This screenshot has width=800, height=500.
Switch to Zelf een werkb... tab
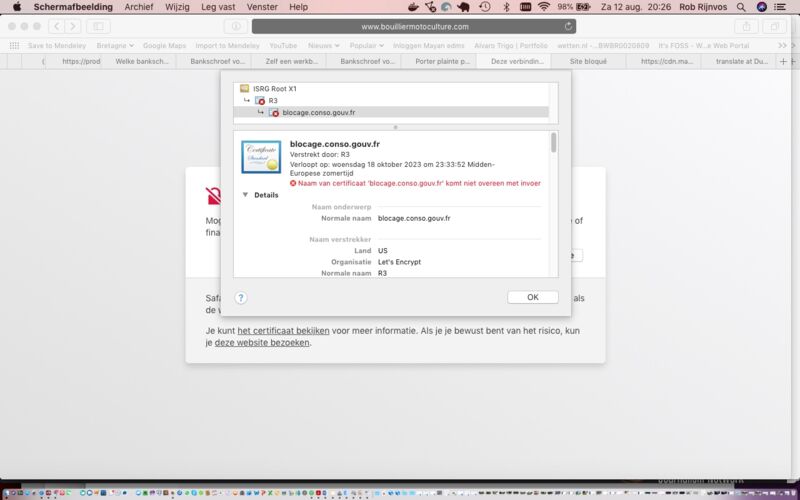pyautogui.click(x=291, y=61)
